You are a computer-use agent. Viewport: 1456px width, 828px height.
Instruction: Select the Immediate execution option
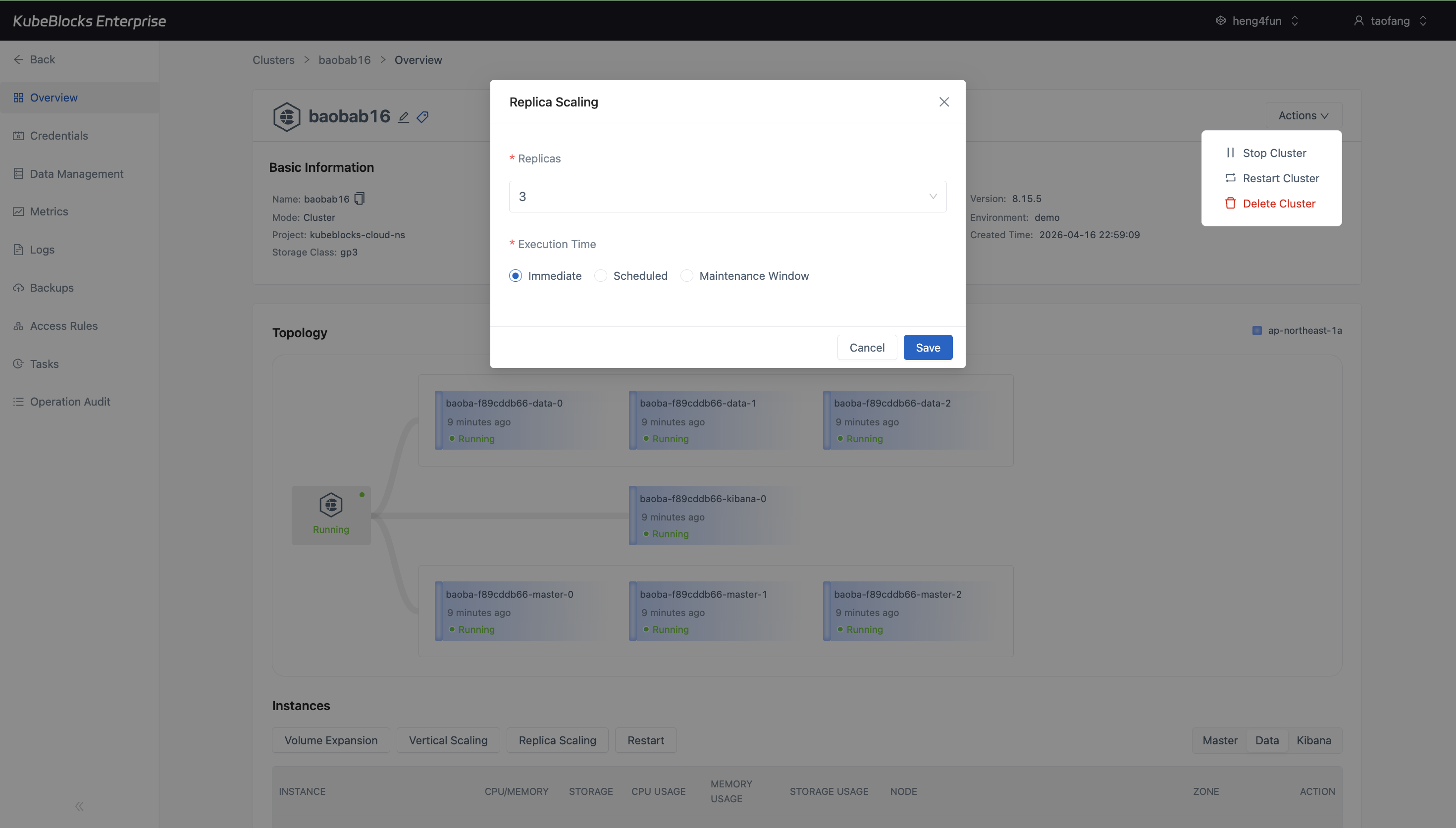515,276
